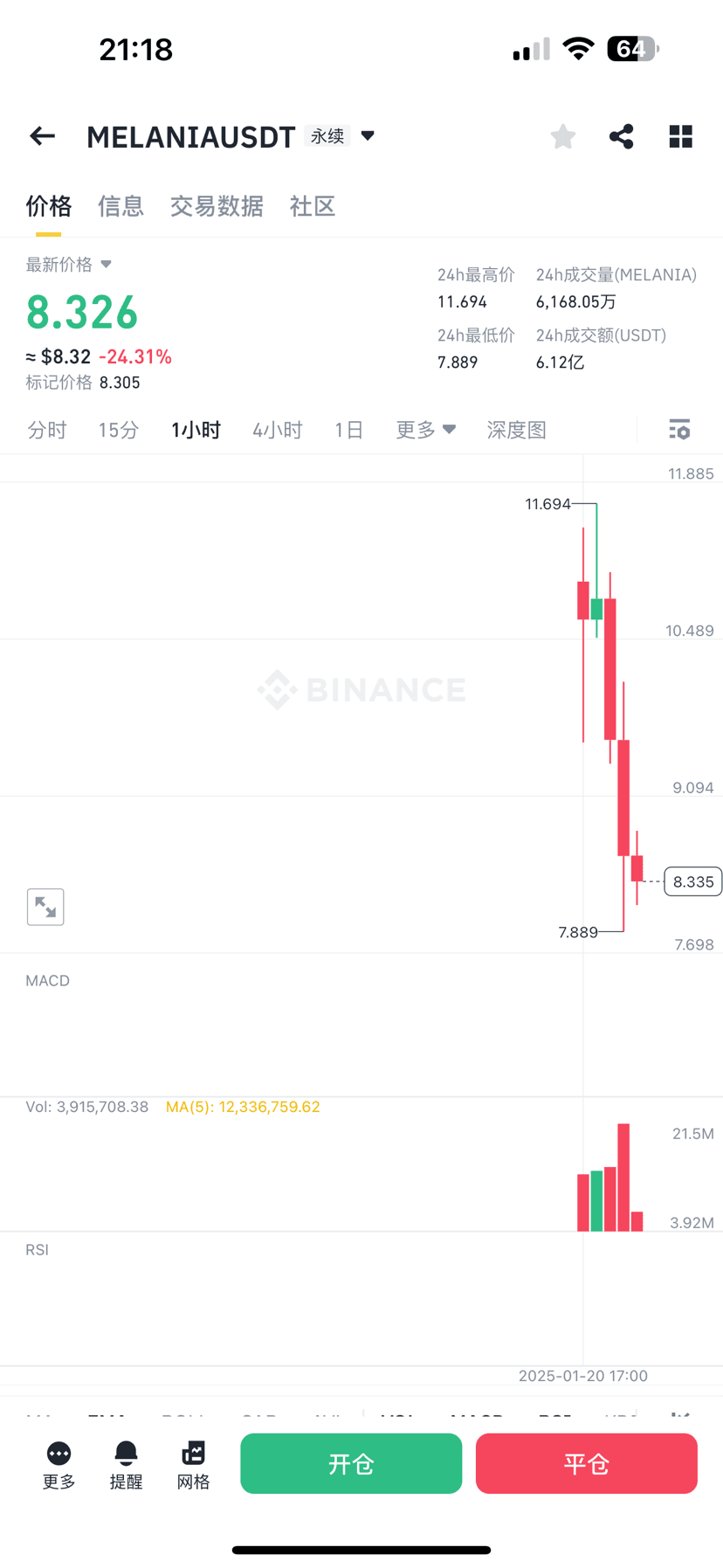Tap the green 开仓 button
The height and width of the screenshot is (1568, 723).
(x=351, y=1463)
